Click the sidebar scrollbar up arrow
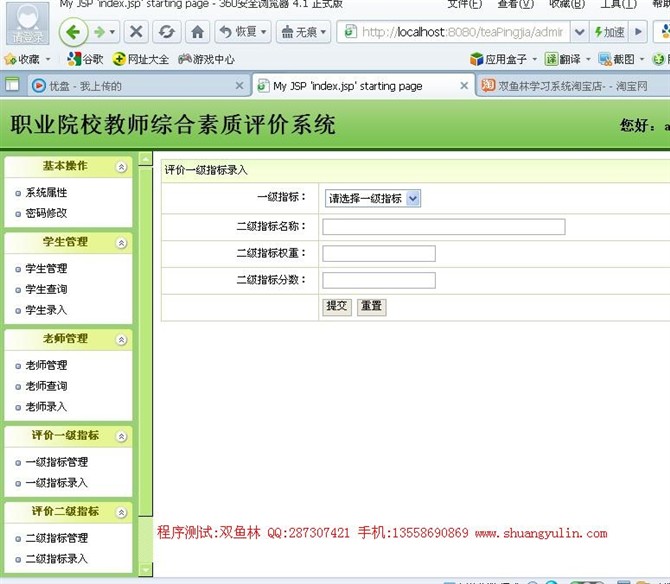This screenshot has height=584, width=670. click(x=146, y=159)
